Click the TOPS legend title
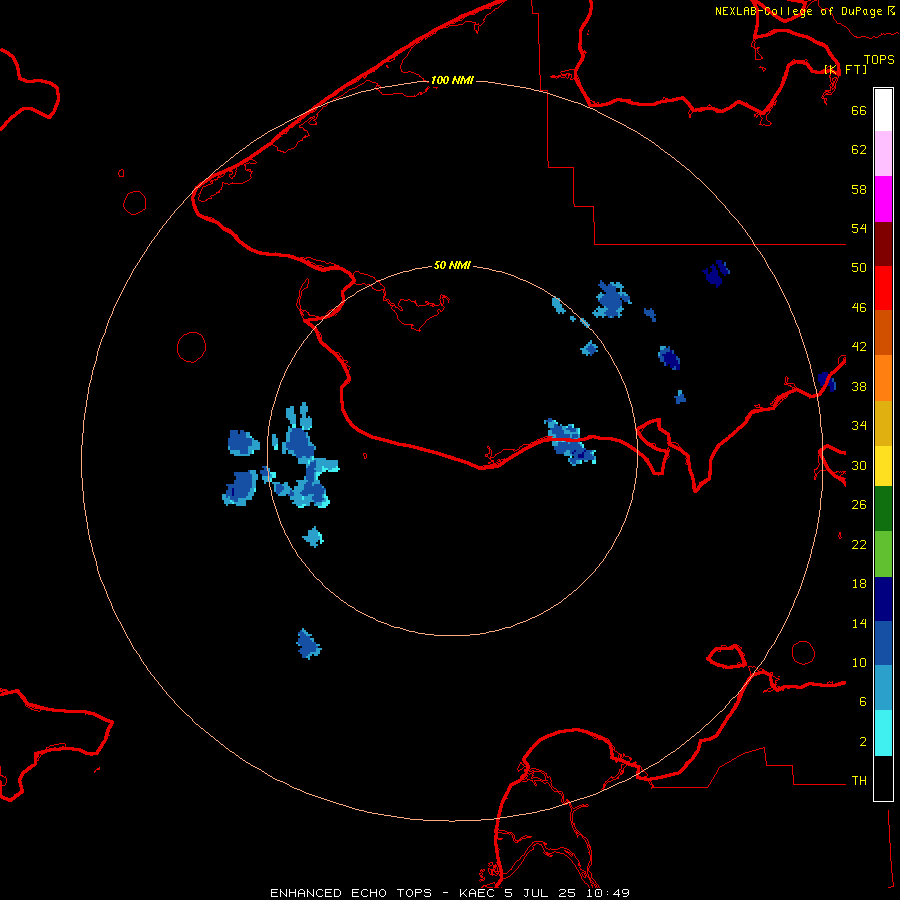This screenshot has width=900, height=900. coord(879,59)
